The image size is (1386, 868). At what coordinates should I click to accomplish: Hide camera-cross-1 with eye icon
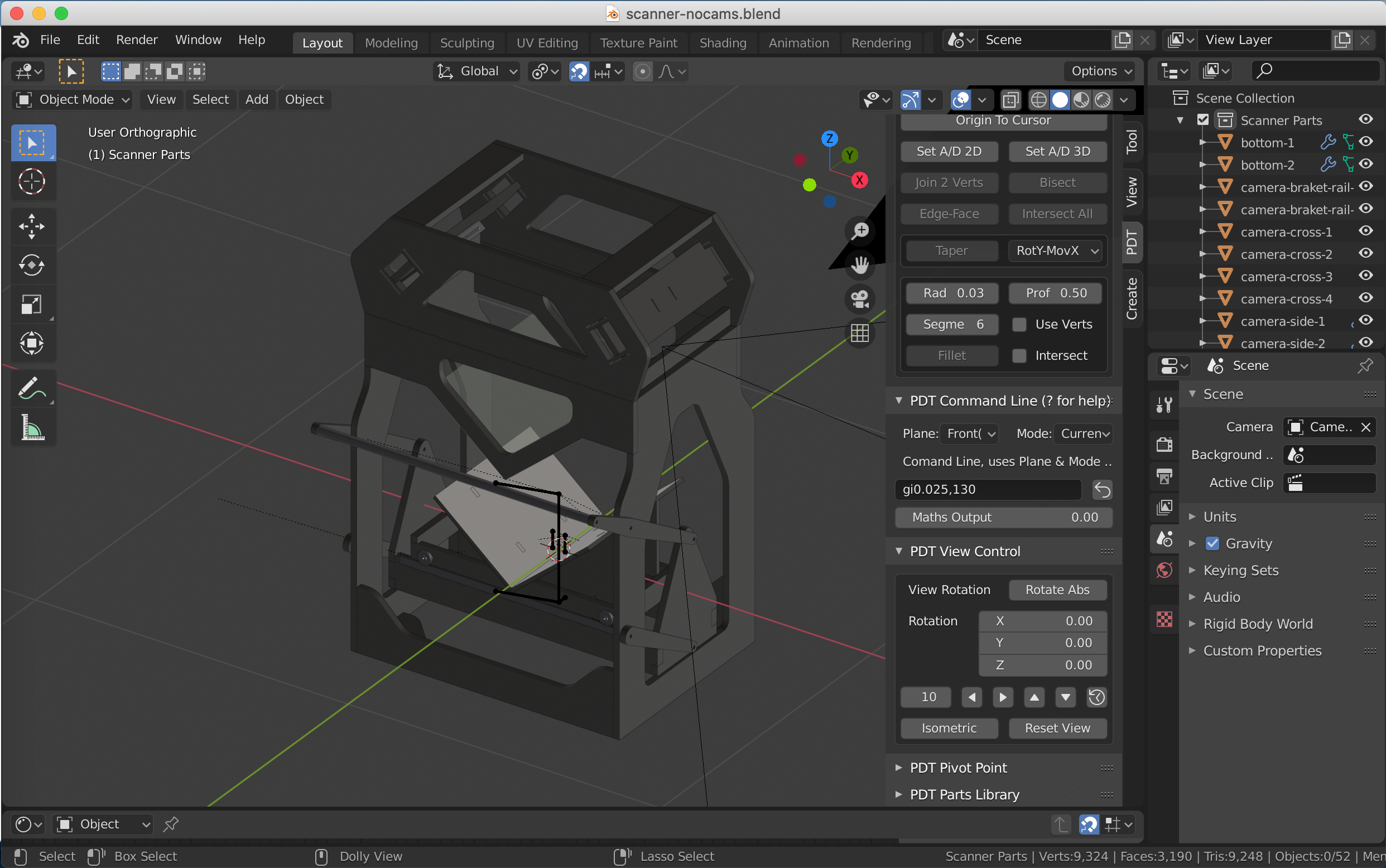coord(1365,232)
